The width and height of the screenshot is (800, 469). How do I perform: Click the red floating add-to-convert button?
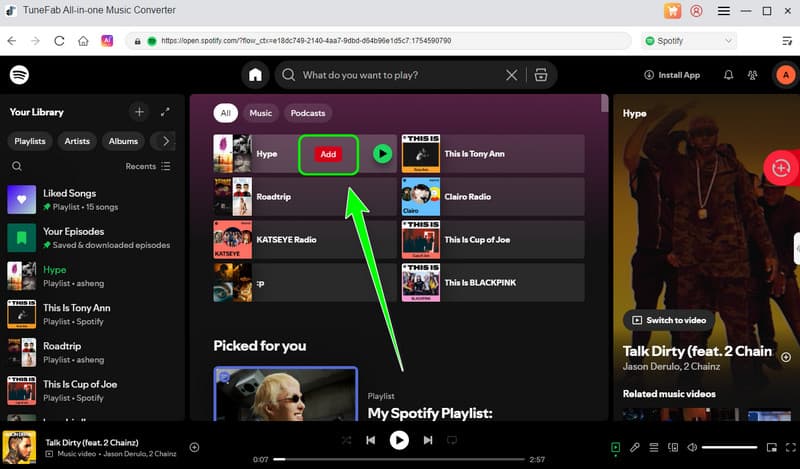(781, 168)
